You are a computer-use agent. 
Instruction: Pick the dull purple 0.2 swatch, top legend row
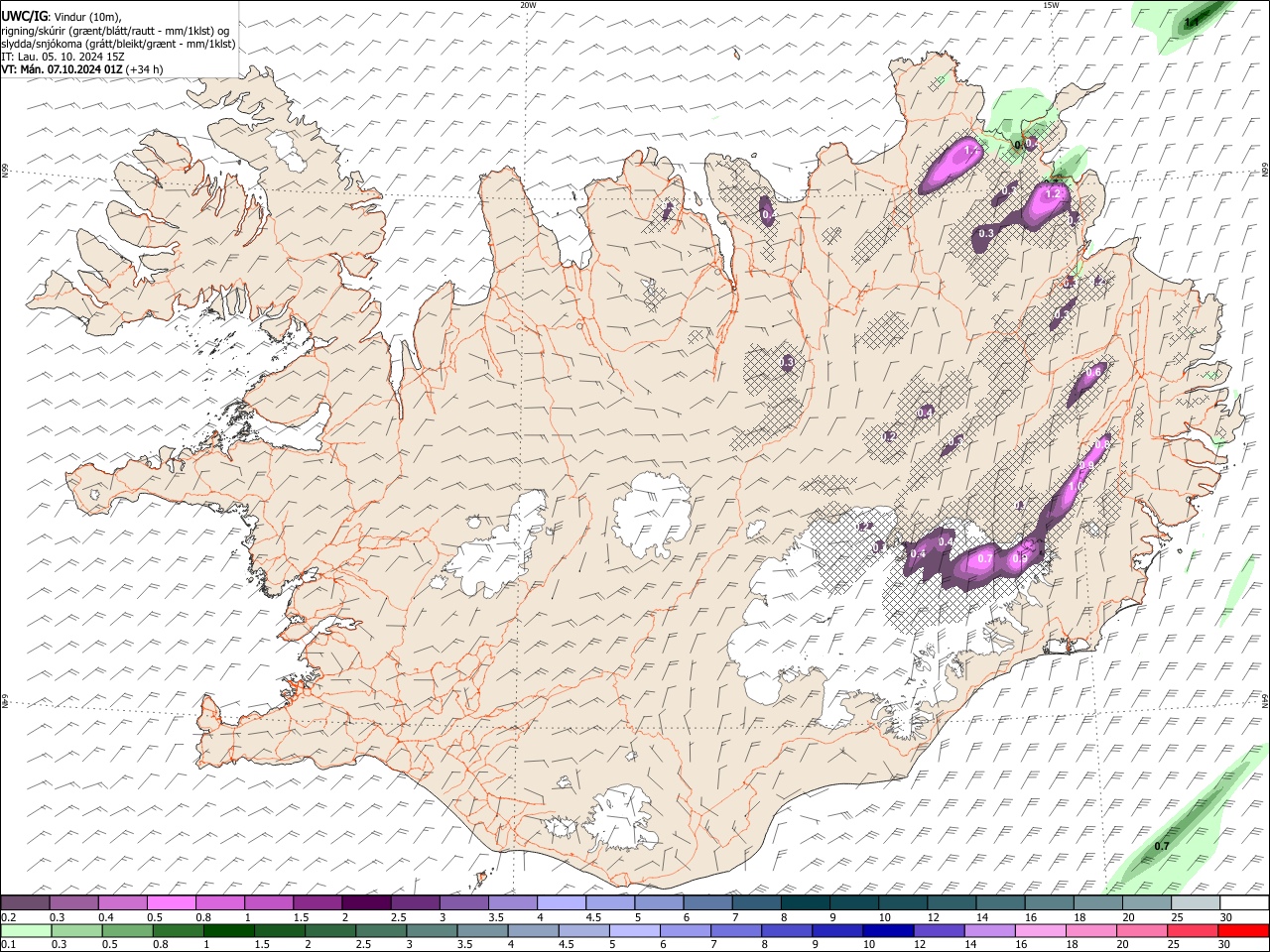pyautogui.click(x=25, y=903)
